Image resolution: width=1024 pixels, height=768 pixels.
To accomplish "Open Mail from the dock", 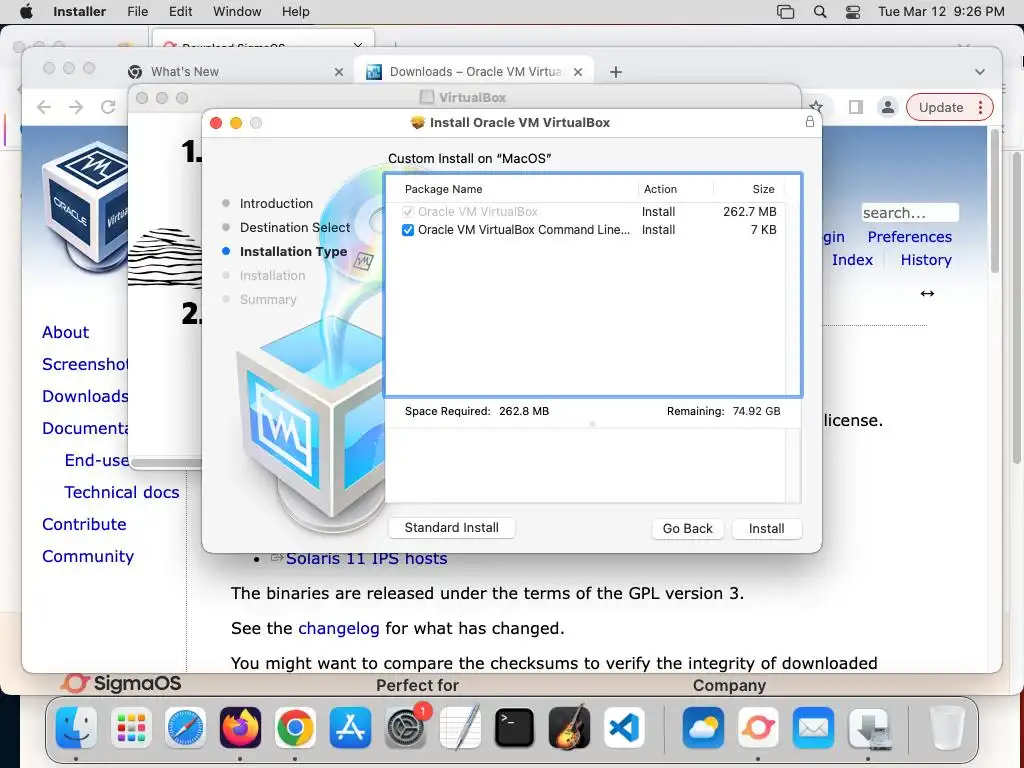I will (813, 728).
